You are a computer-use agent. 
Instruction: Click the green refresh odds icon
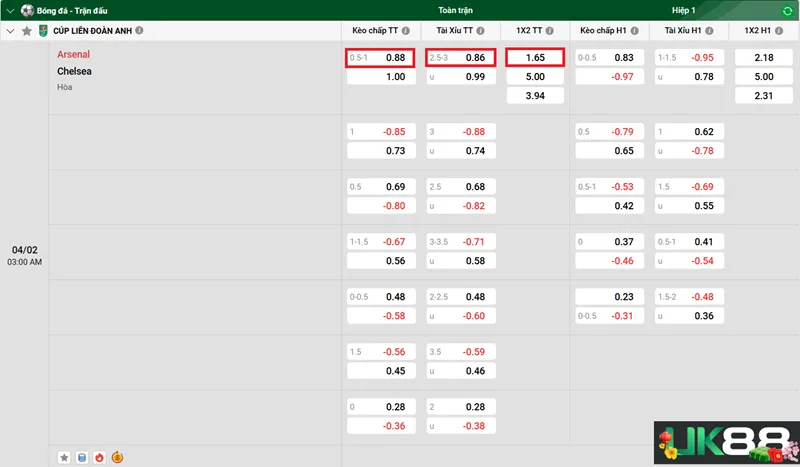[x=787, y=10]
